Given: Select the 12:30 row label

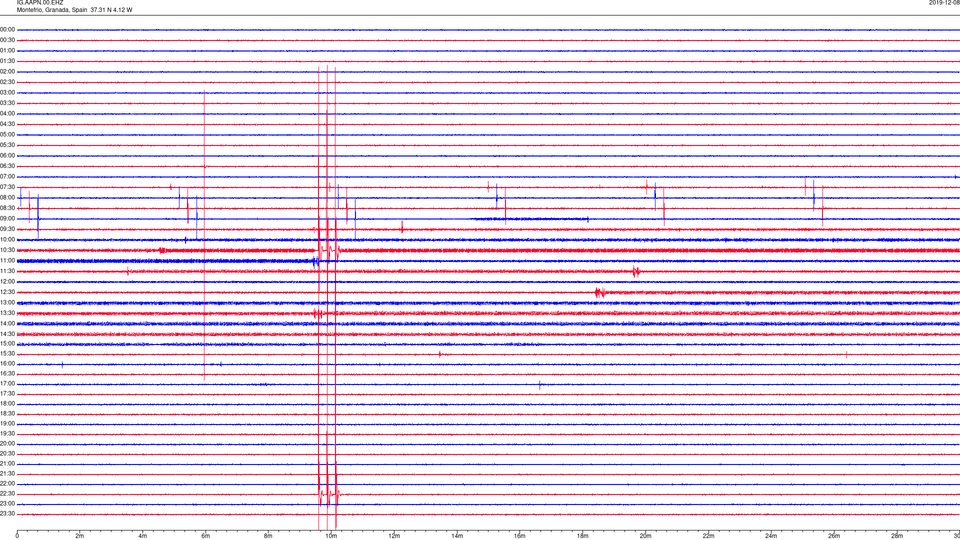Looking at the screenshot, I should coord(7,292).
